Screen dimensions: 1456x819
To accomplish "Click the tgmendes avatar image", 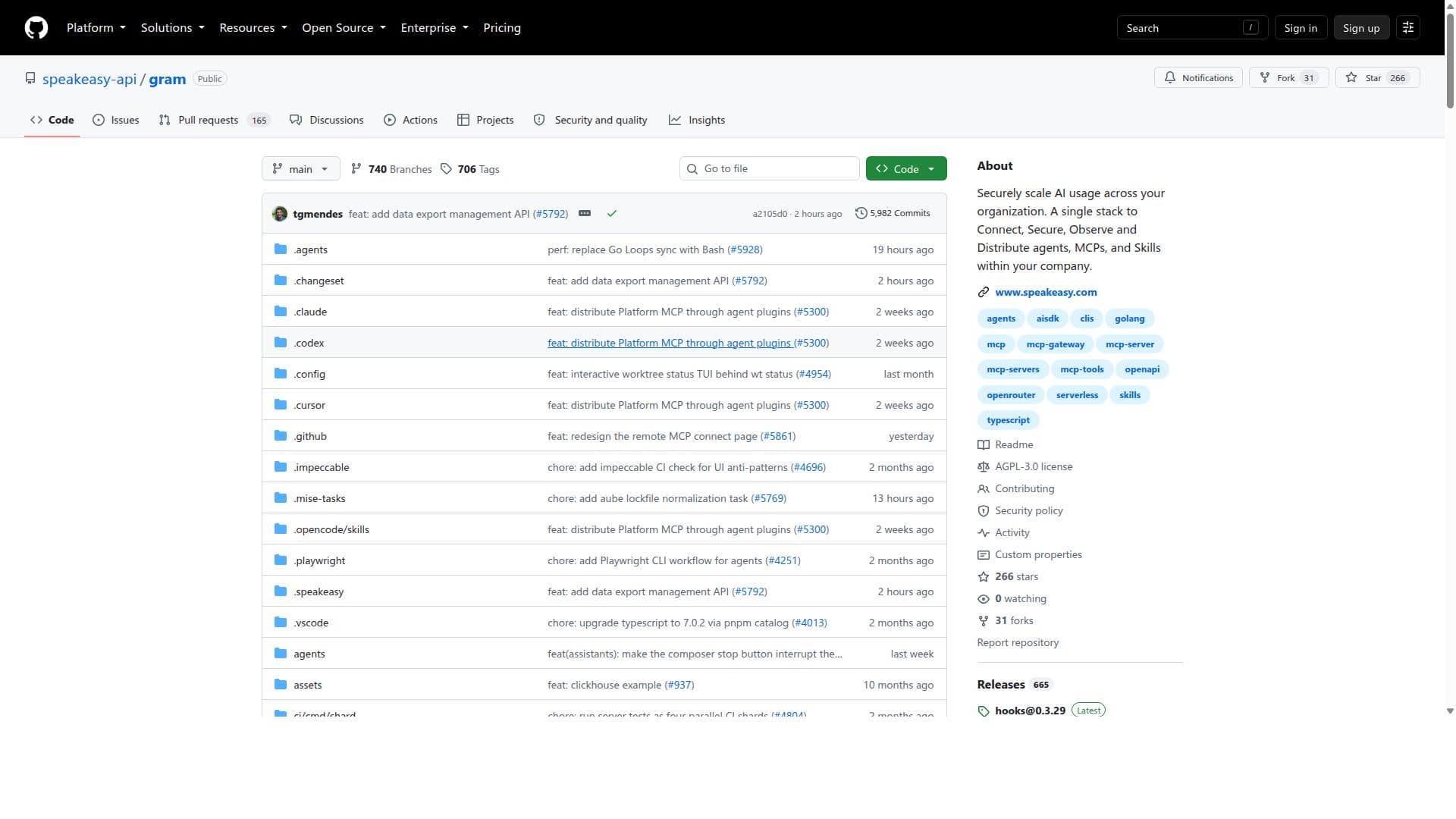I will pyautogui.click(x=280, y=214).
